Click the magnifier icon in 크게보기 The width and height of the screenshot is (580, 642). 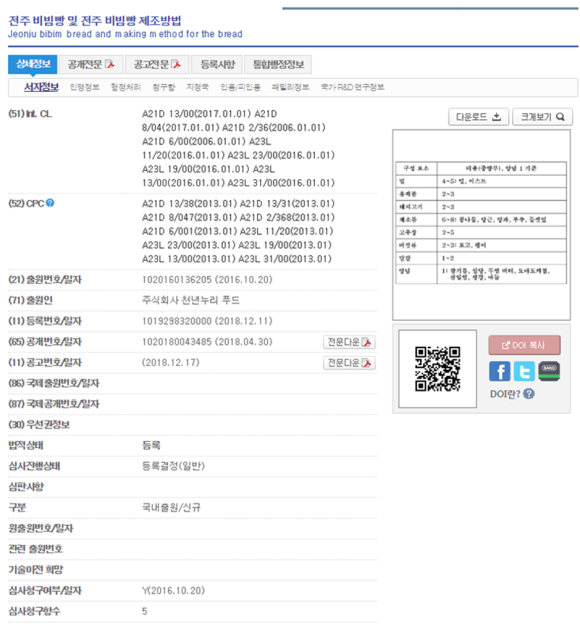point(560,117)
